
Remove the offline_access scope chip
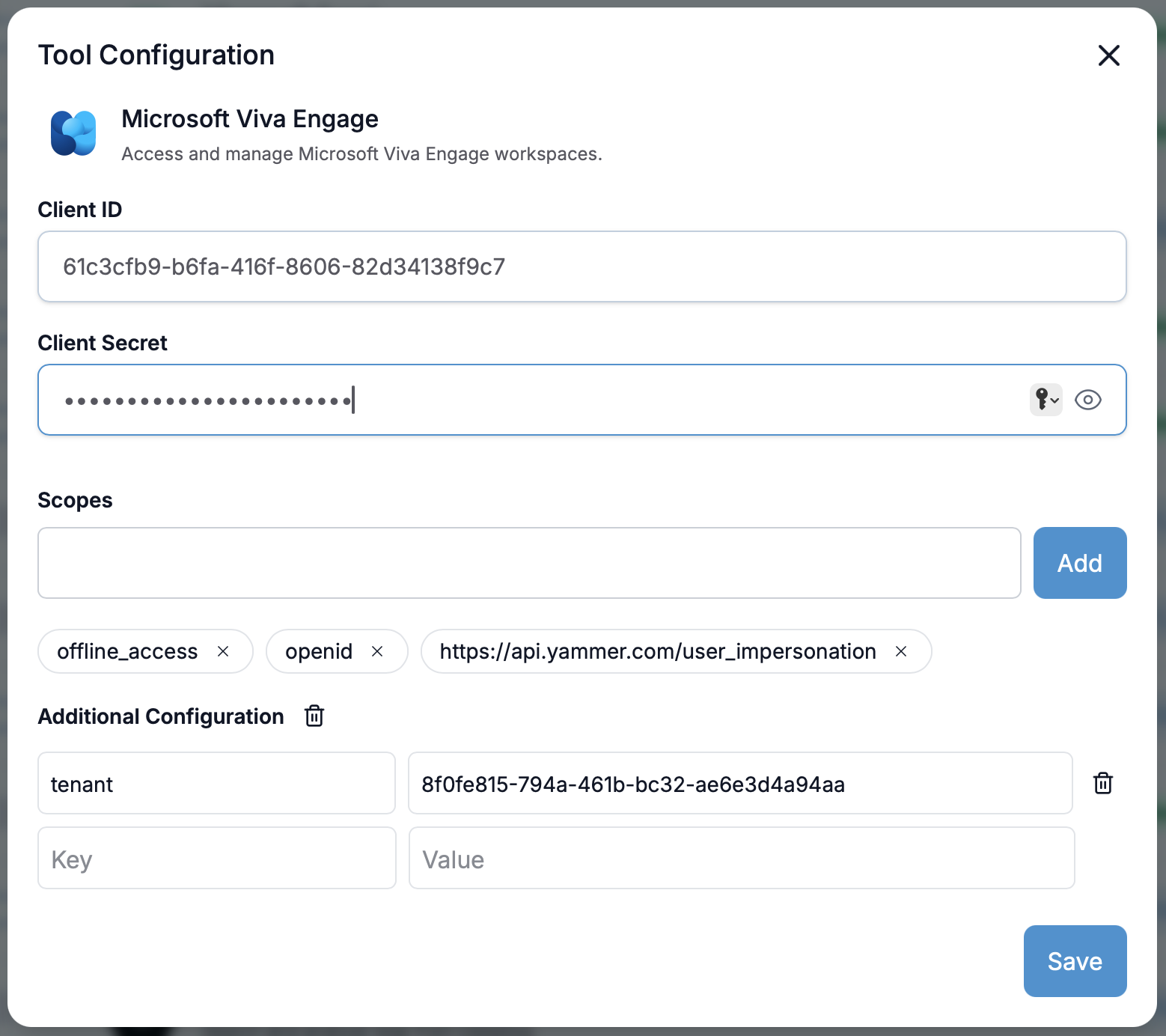(223, 651)
